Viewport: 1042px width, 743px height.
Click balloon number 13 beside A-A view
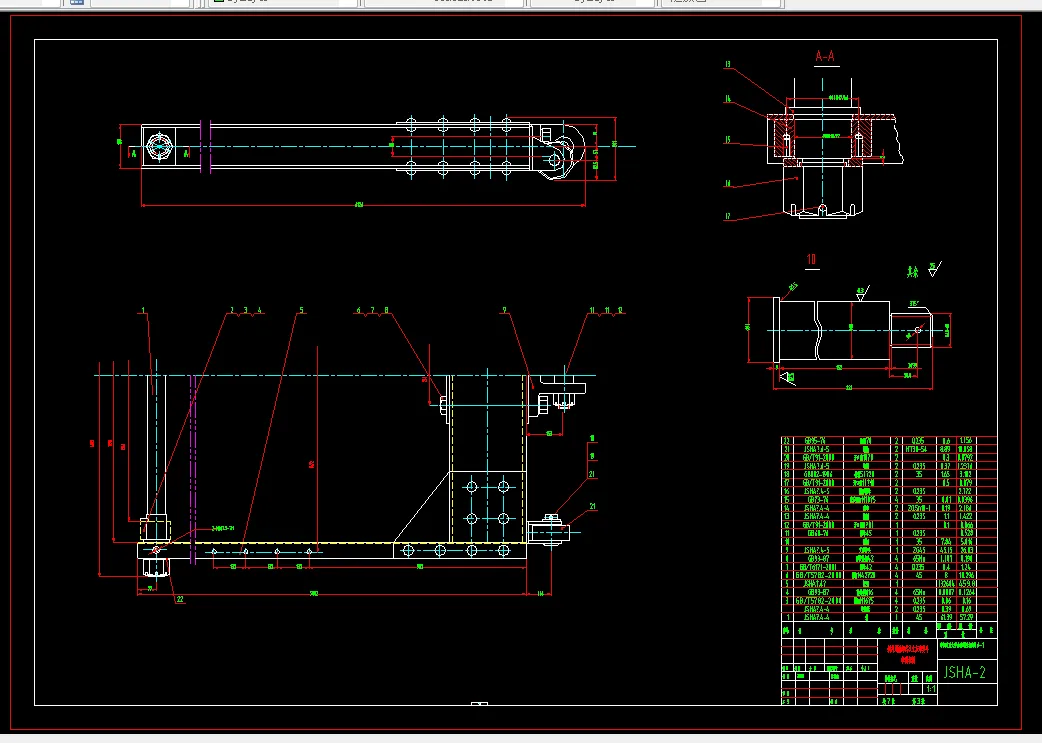tap(728, 64)
